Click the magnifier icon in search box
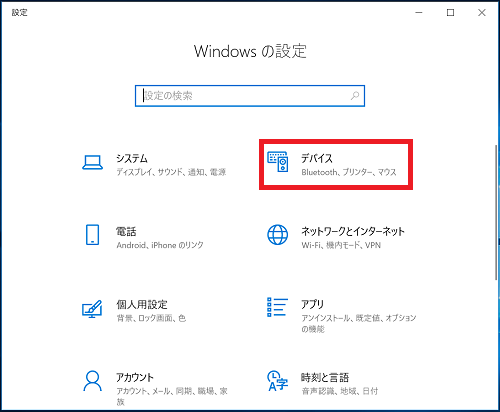 tap(355, 96)
